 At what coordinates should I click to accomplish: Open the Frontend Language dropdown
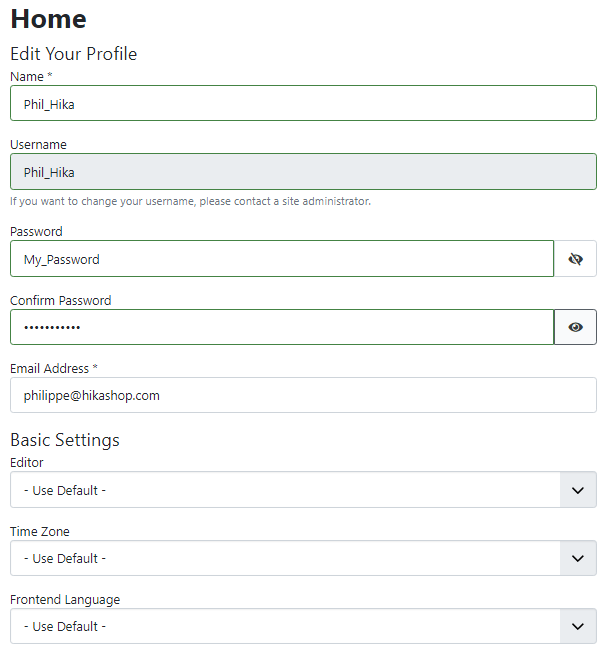304,626
